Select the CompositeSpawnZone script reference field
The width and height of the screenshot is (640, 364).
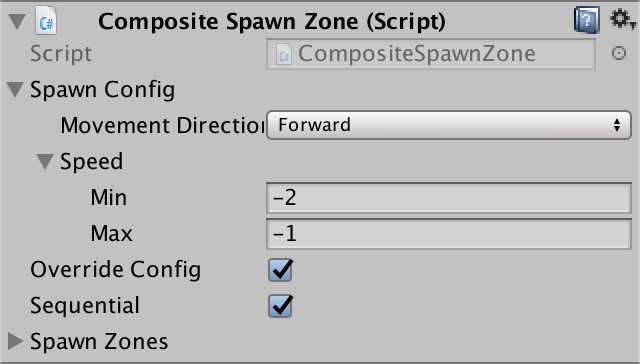(x=431, y=54)
